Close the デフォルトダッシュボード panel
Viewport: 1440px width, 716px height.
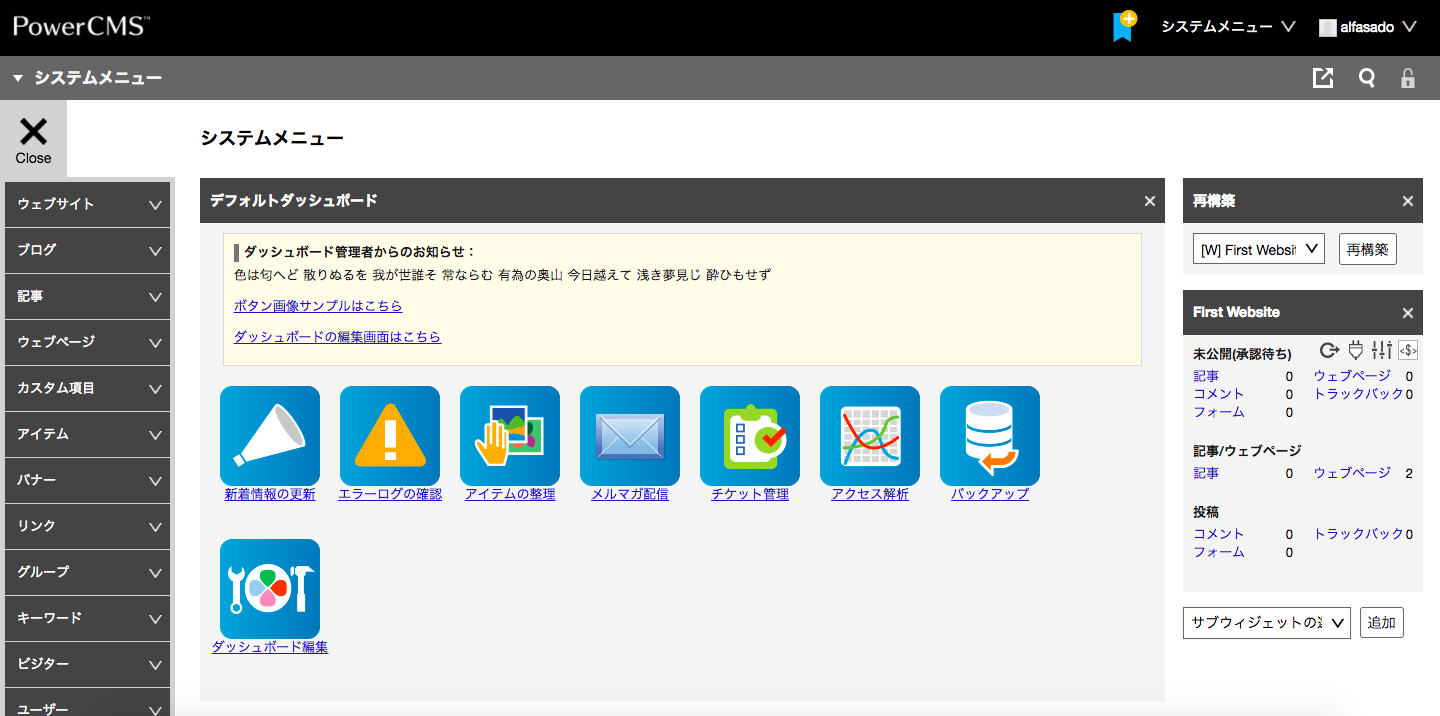coord(1150,201)
